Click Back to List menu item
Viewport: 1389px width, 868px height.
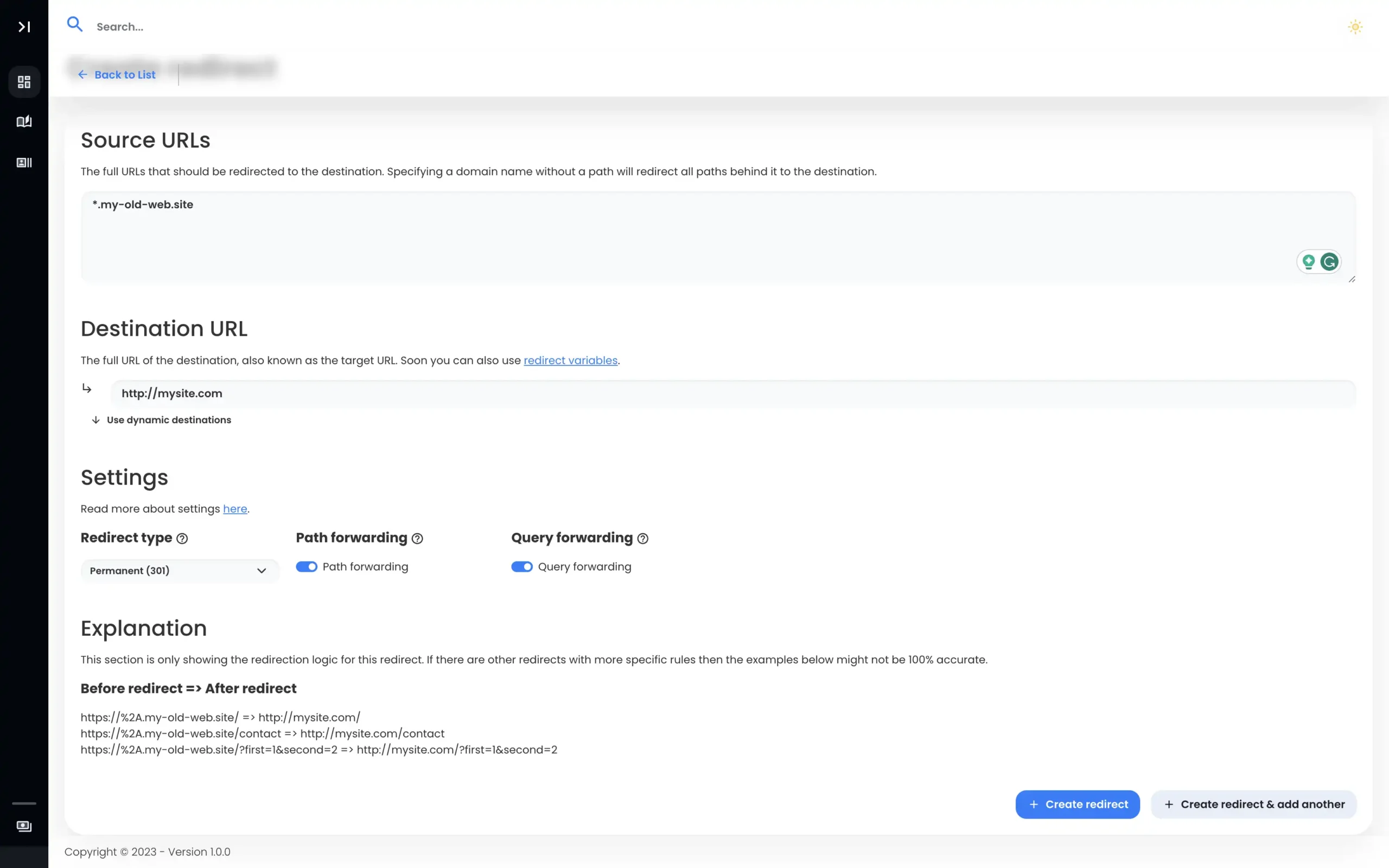click(116, 75)
